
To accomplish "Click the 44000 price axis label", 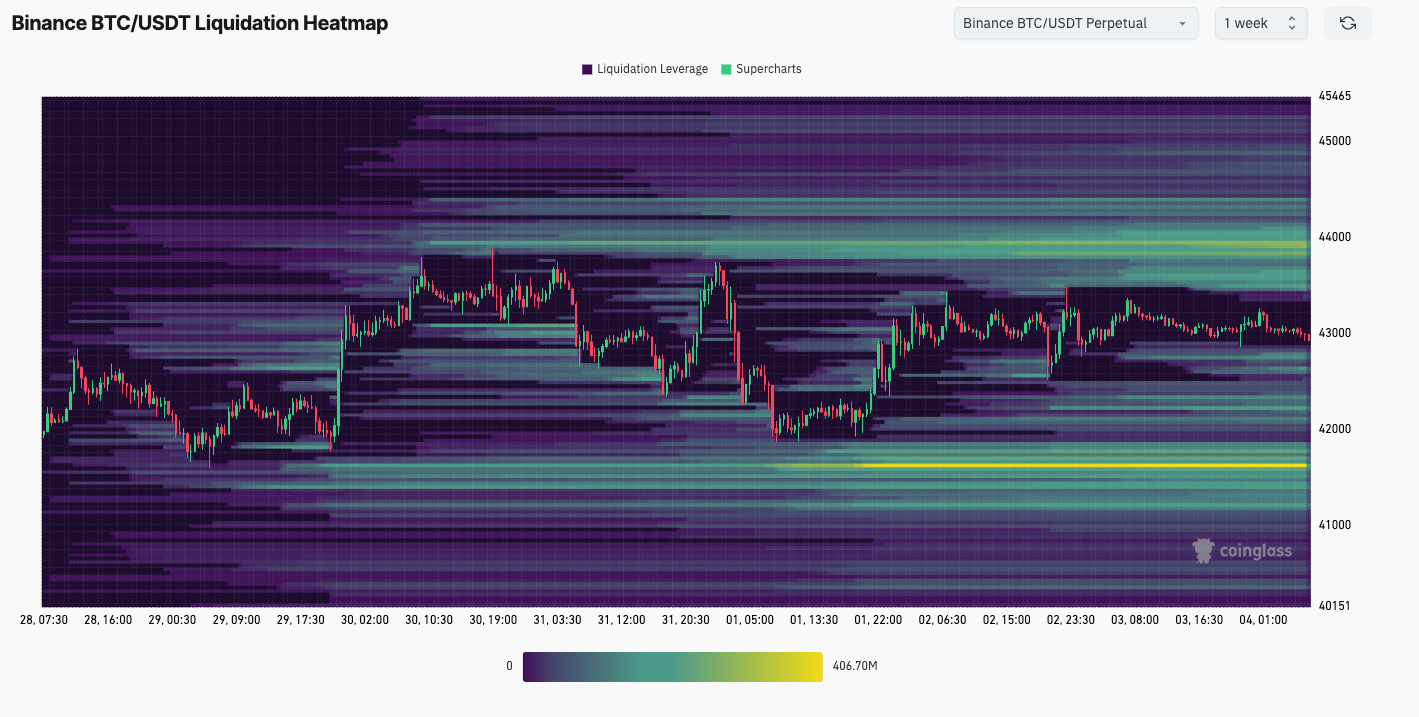I will [1335, 237].
